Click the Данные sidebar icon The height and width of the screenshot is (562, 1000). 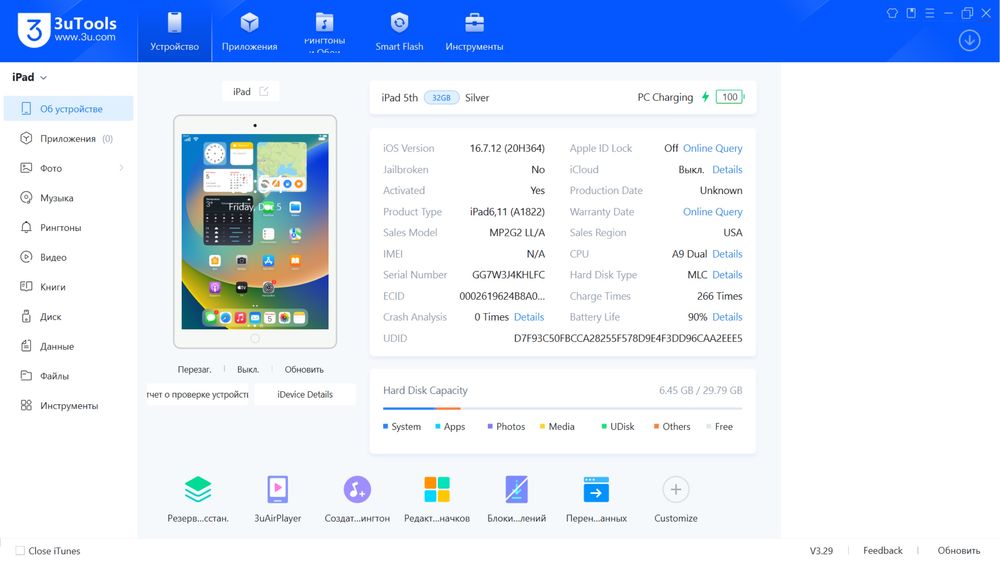coord(26,346)
